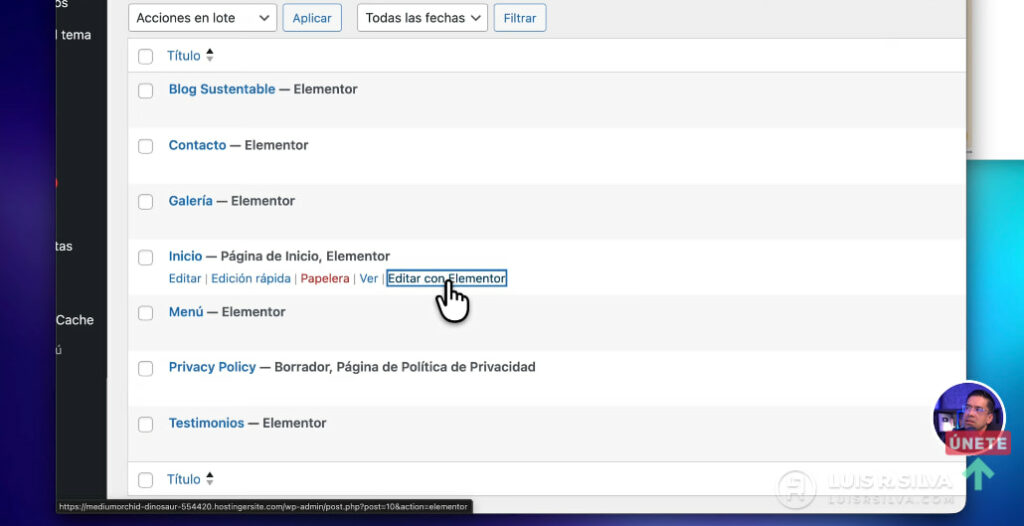Open the Privacy Policy page link
The height and width of the screenshot is (526, 1024).
[212, 367]
